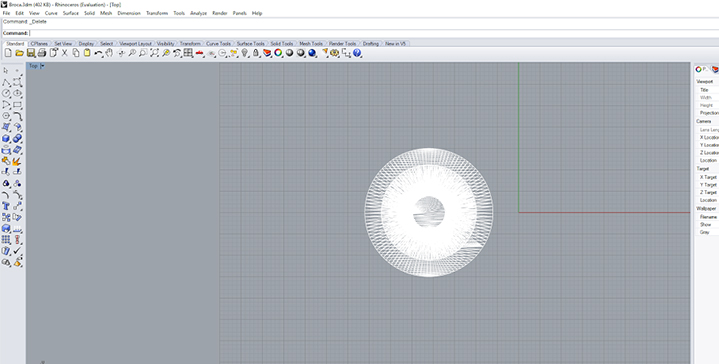Click the Explode orange burst icon

17,161
